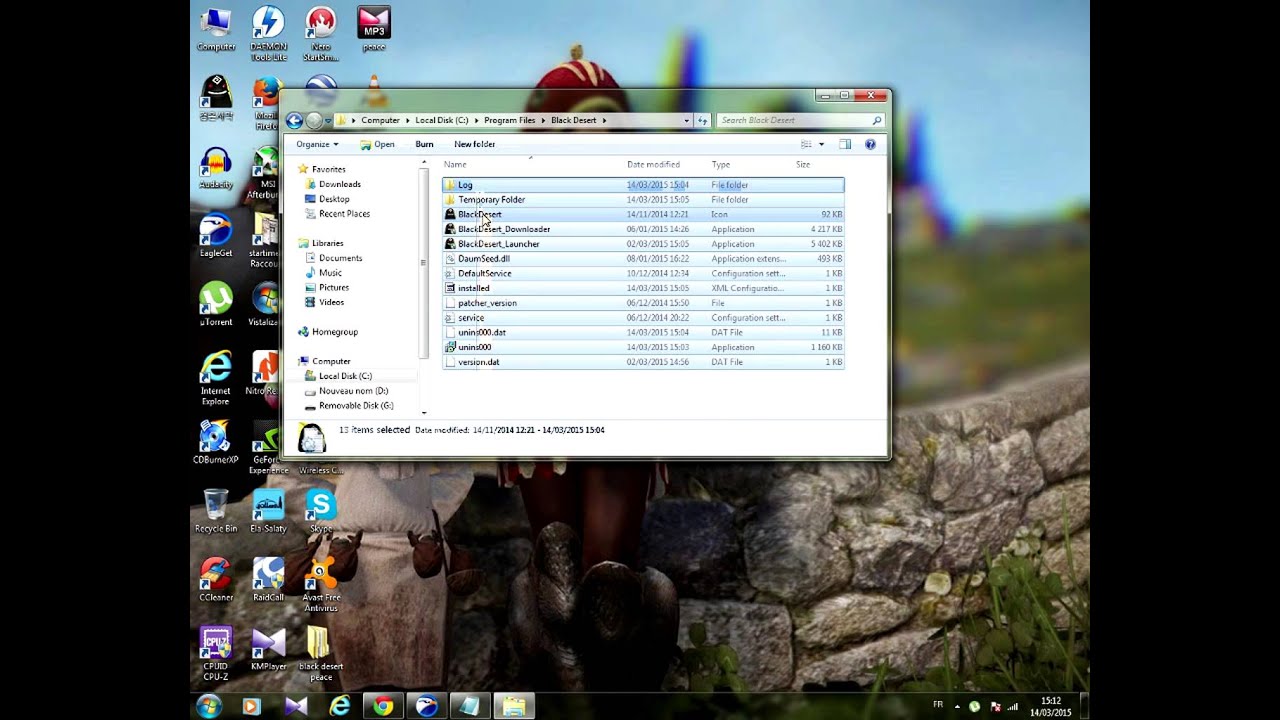
Task: Select Downloads in Favorites
Action: pyautogui.click(x=340, y=184)
